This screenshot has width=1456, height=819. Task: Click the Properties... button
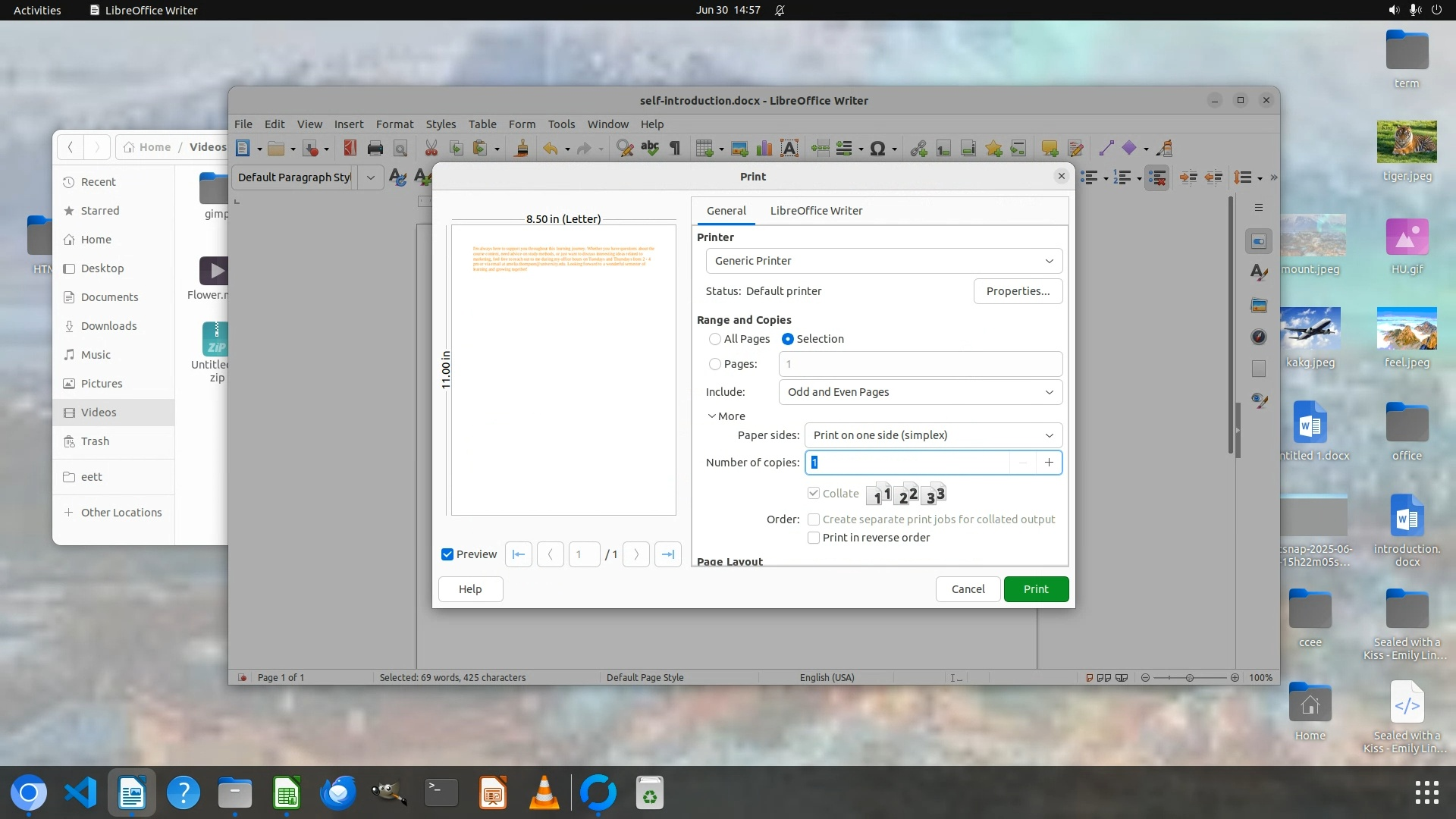point(1018,291)
